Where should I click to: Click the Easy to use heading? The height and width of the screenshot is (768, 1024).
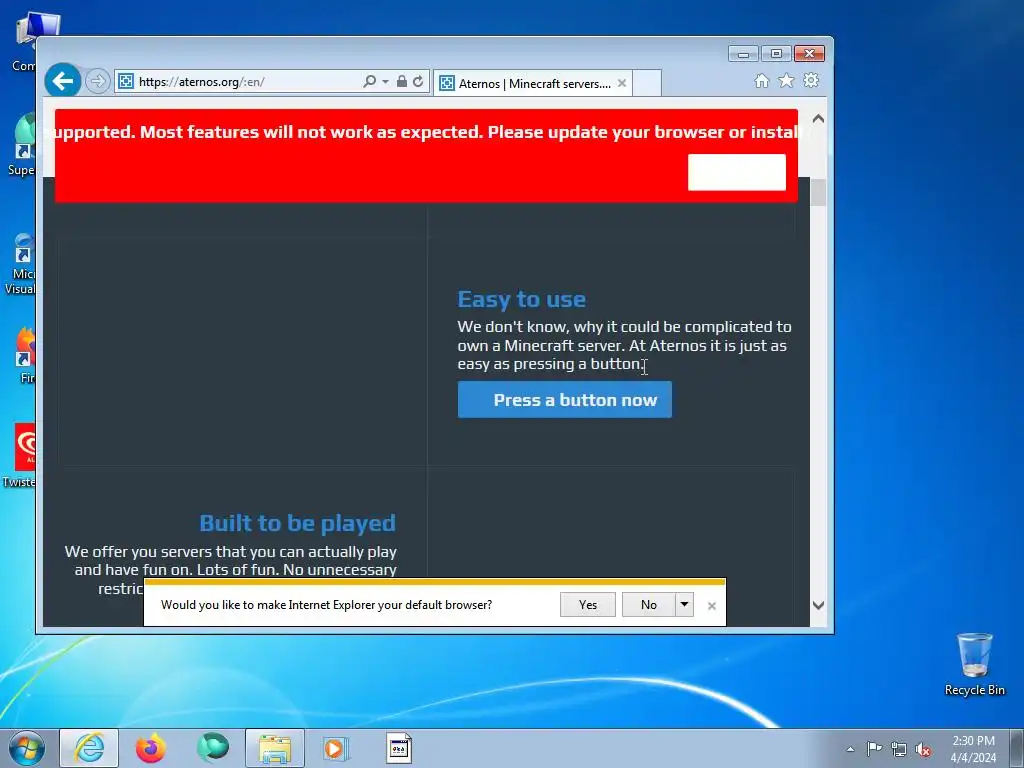[522, 299]
